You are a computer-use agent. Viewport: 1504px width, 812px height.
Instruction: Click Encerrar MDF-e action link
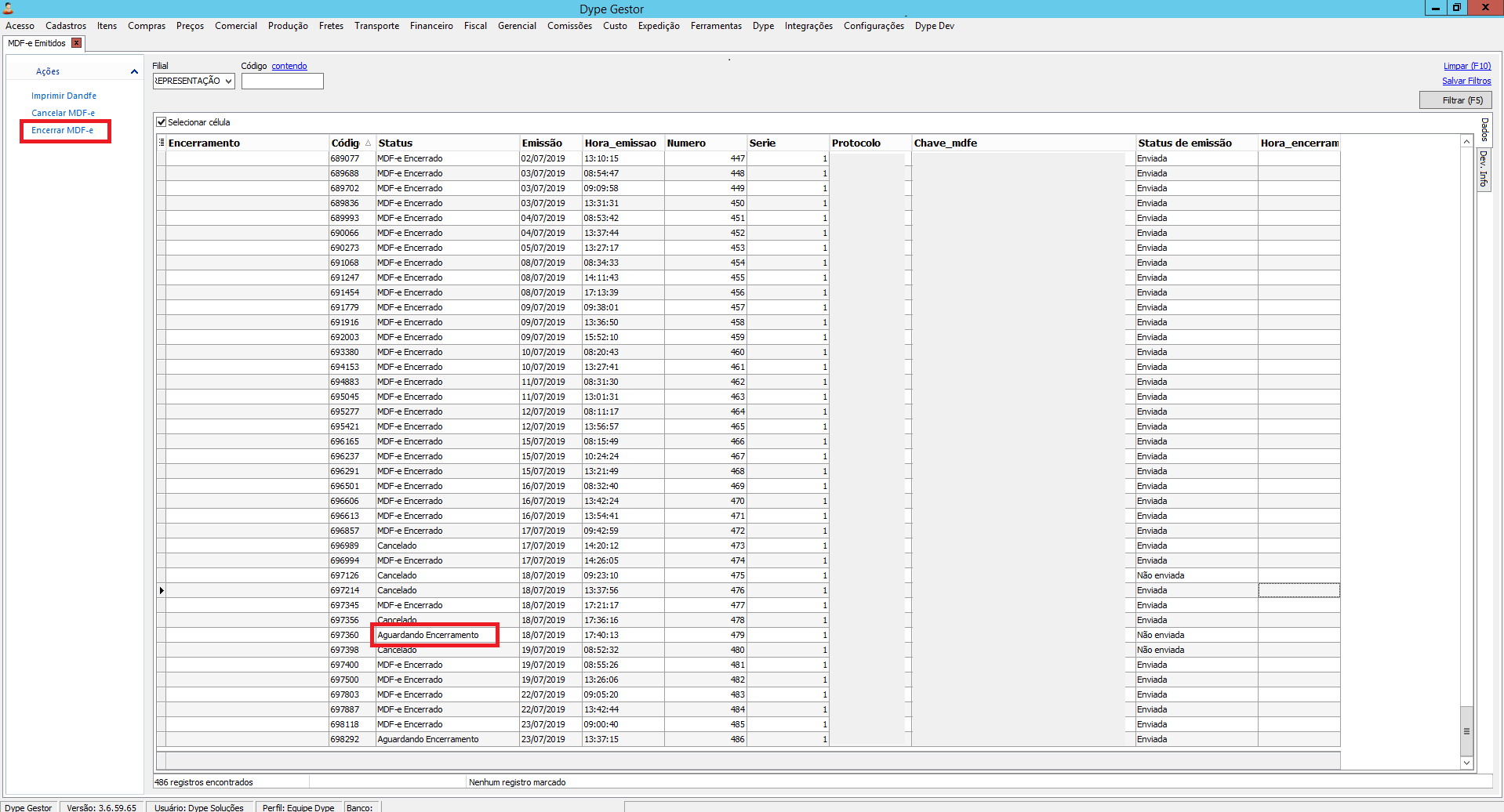point(62,130)
